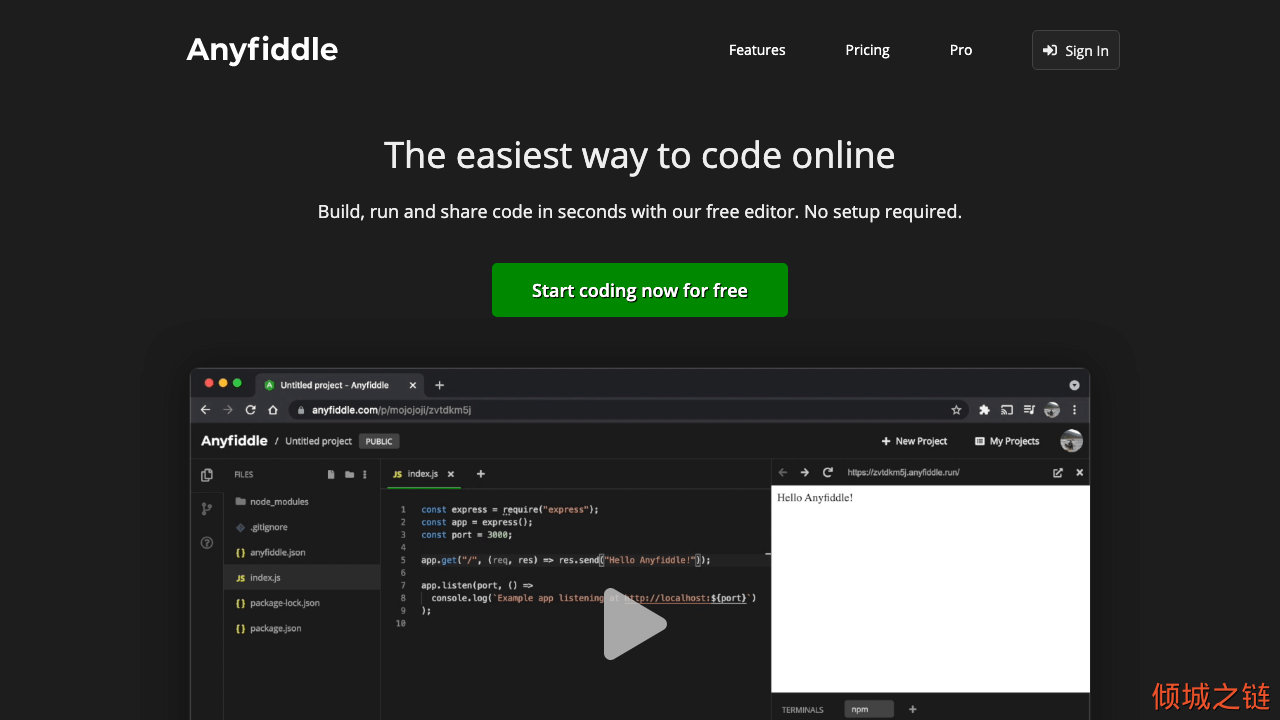1280x720 pixels.
Task: Click Start coding now for free
Action: tap(640, 290)
